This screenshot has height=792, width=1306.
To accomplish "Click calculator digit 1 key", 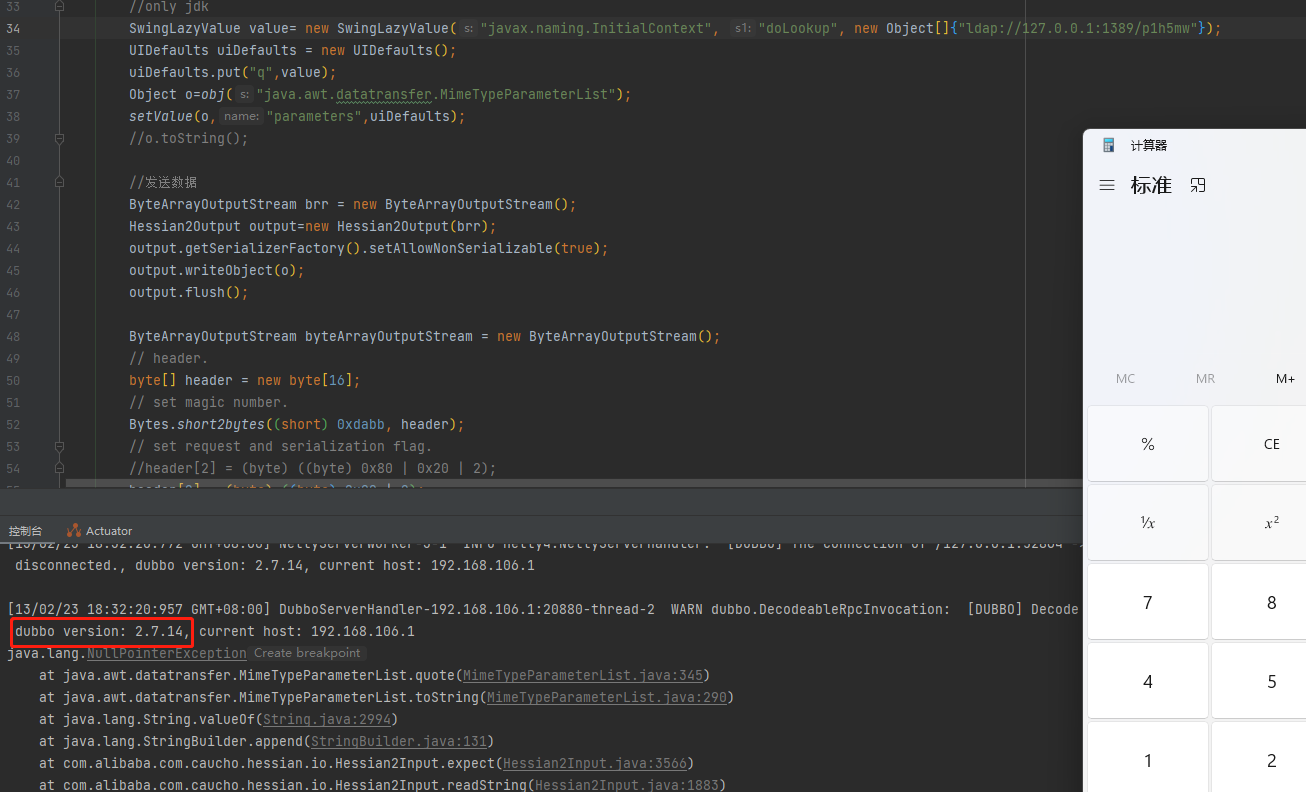I will coord(1148,760).
